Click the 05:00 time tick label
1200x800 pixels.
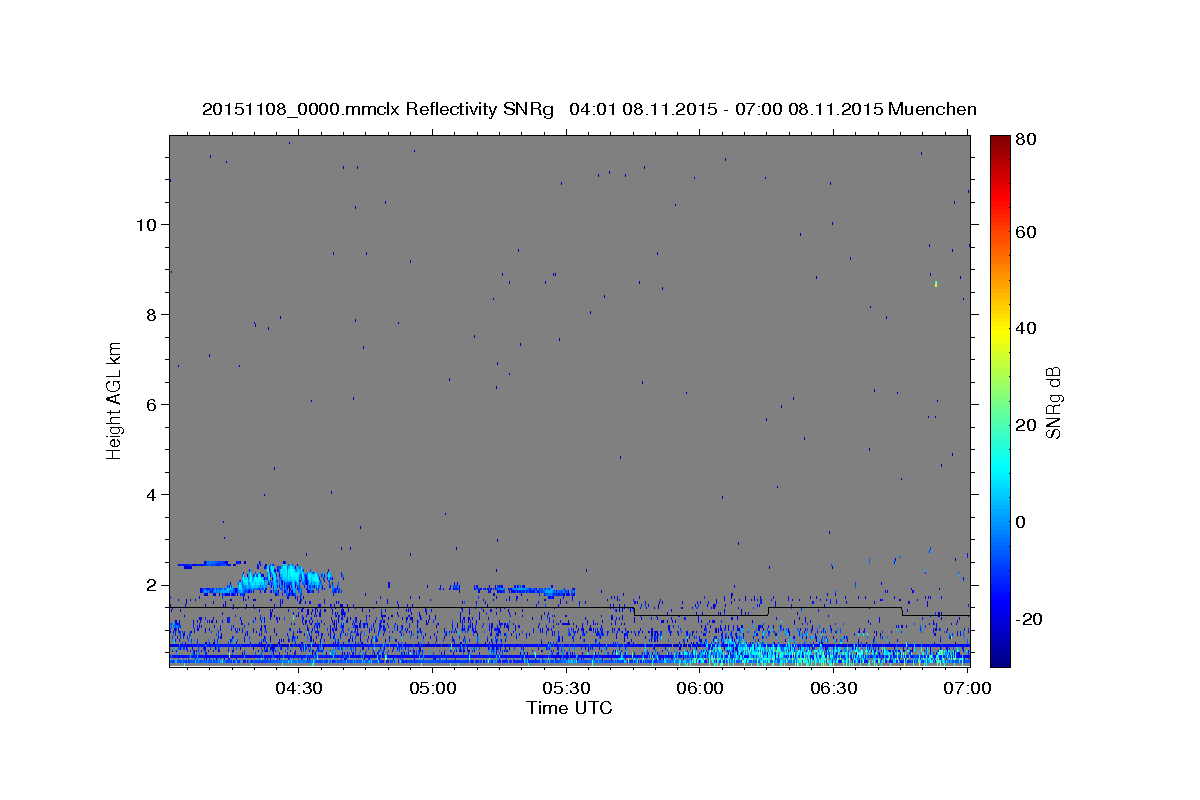click(x=433, y=688)
